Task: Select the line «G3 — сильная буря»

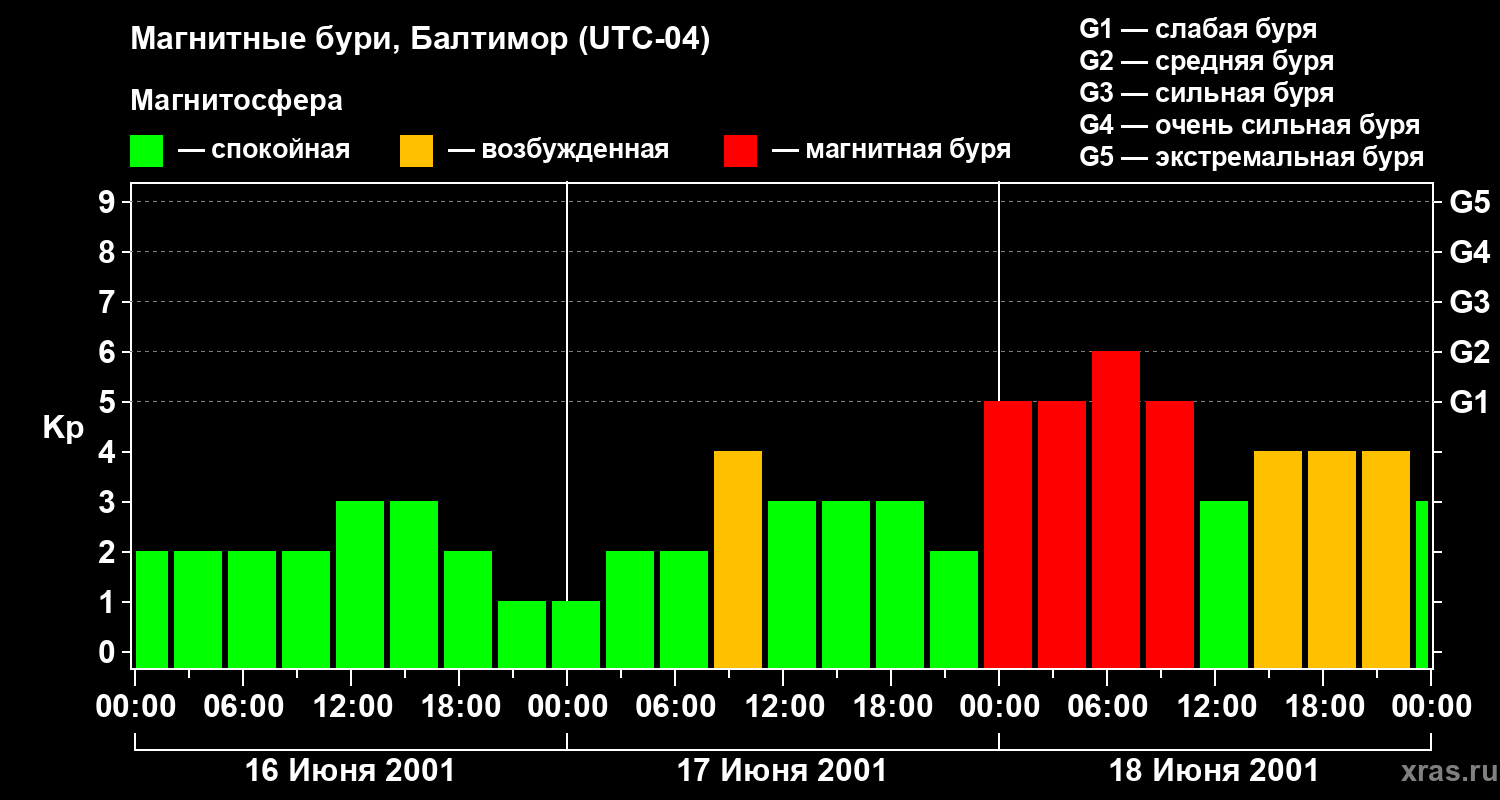Action: click(1207, 93)
